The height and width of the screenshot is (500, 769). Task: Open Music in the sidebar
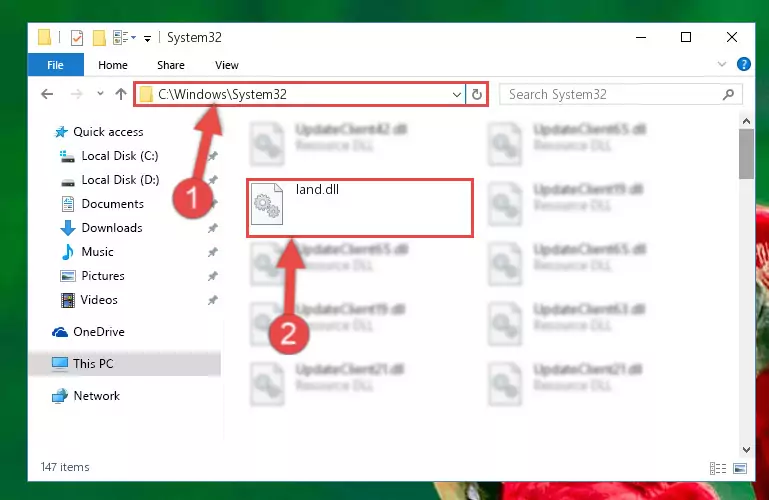pyautogui.click(x=97, y=252)
